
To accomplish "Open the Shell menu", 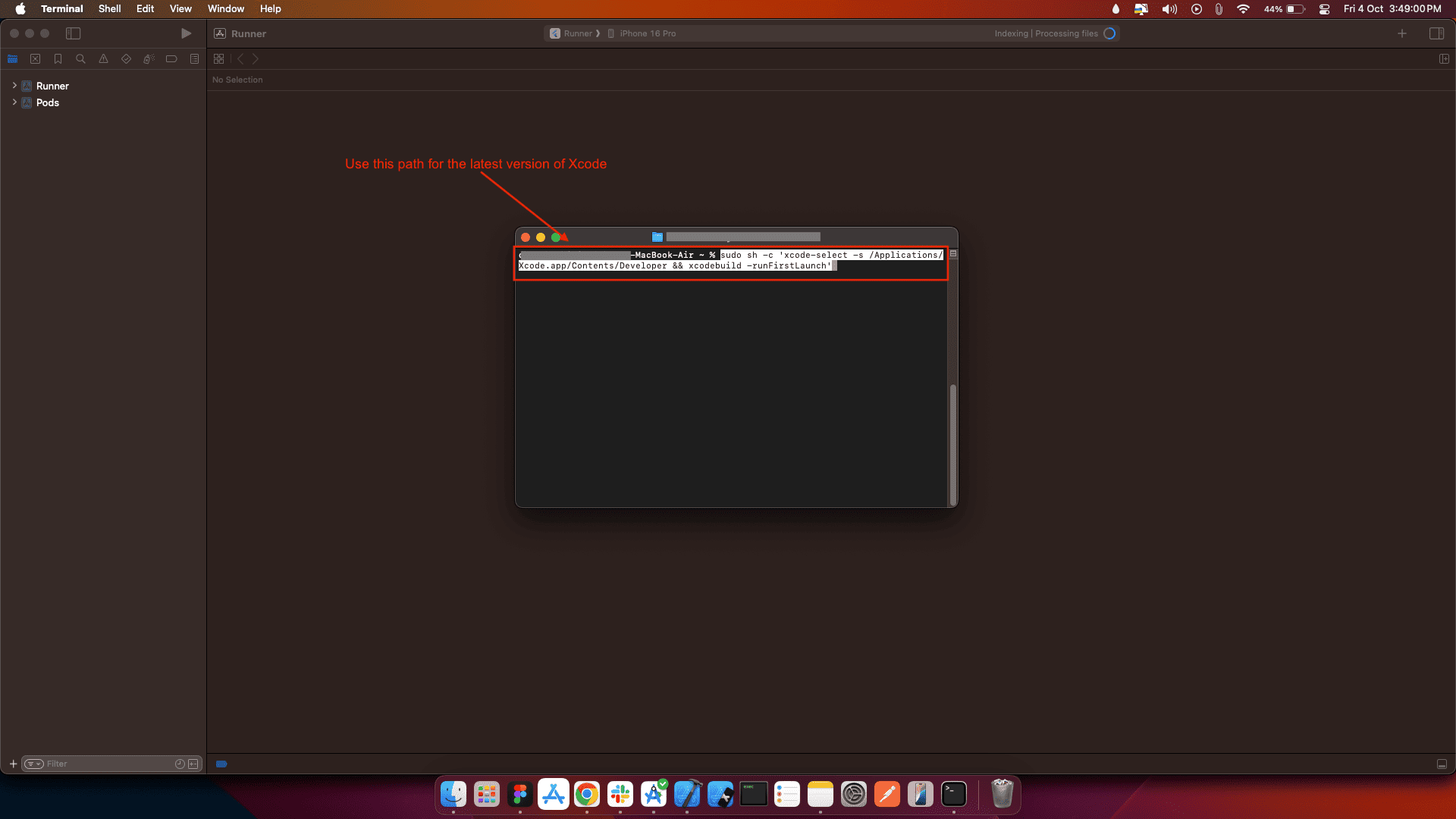I will point(109,9).
